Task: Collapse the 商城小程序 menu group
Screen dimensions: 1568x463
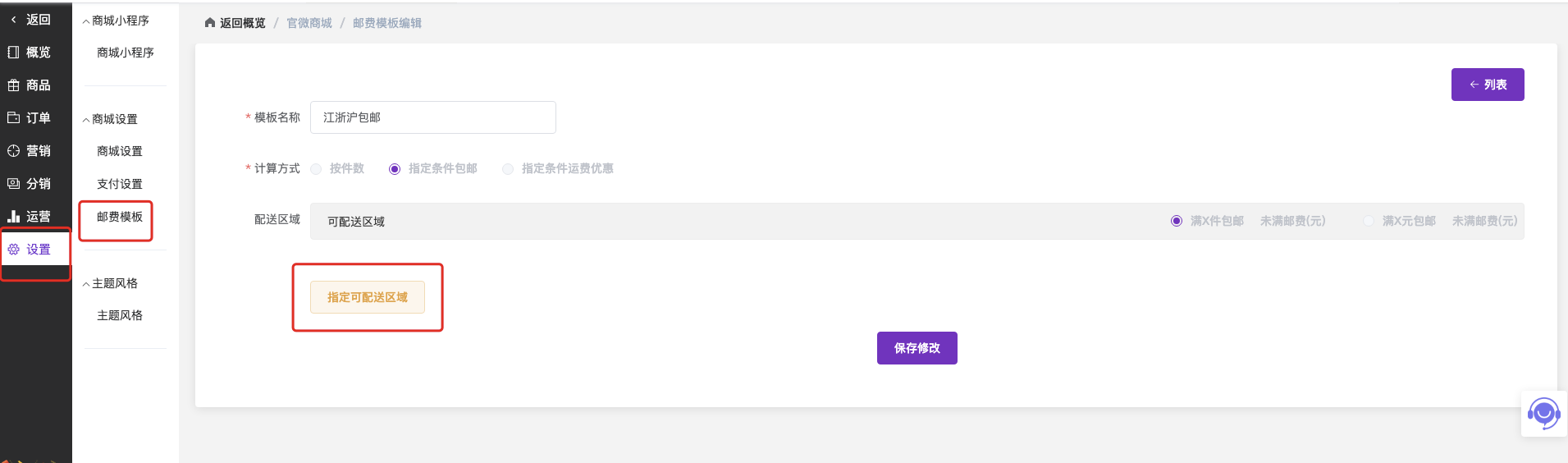Action: click(86, 21)
